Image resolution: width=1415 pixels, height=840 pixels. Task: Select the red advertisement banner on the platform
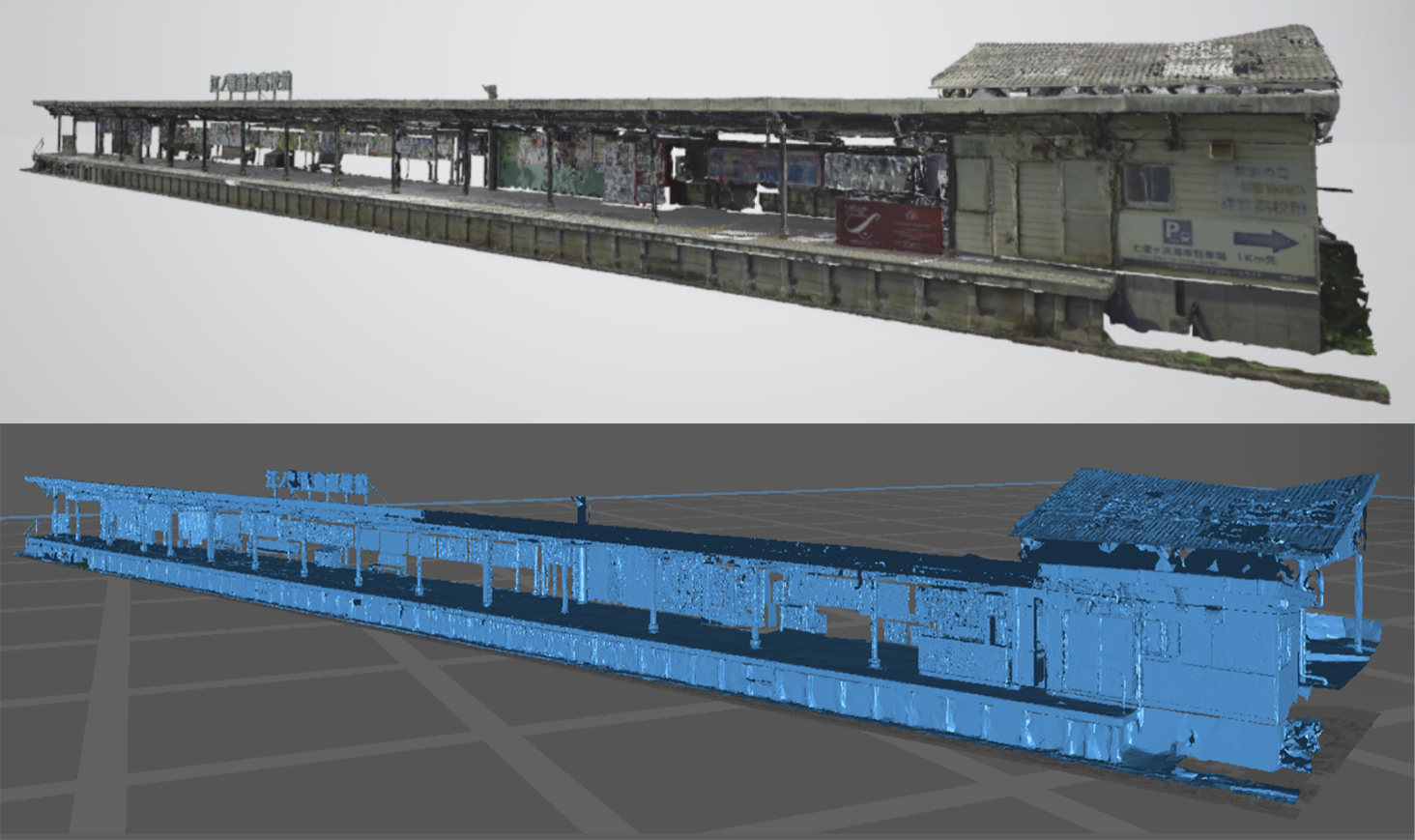(888, 227)
